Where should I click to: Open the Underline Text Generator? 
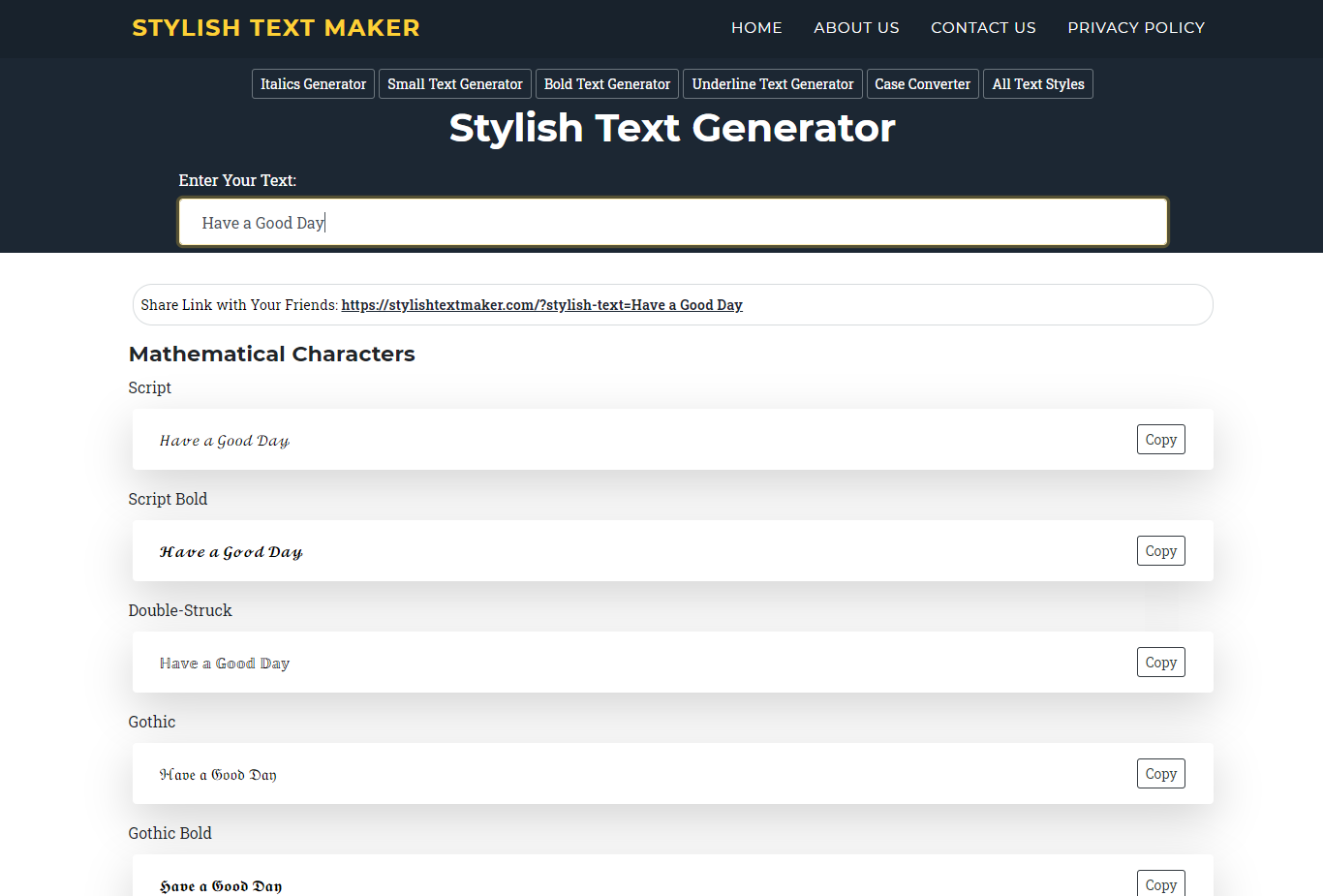click(772, 83)
